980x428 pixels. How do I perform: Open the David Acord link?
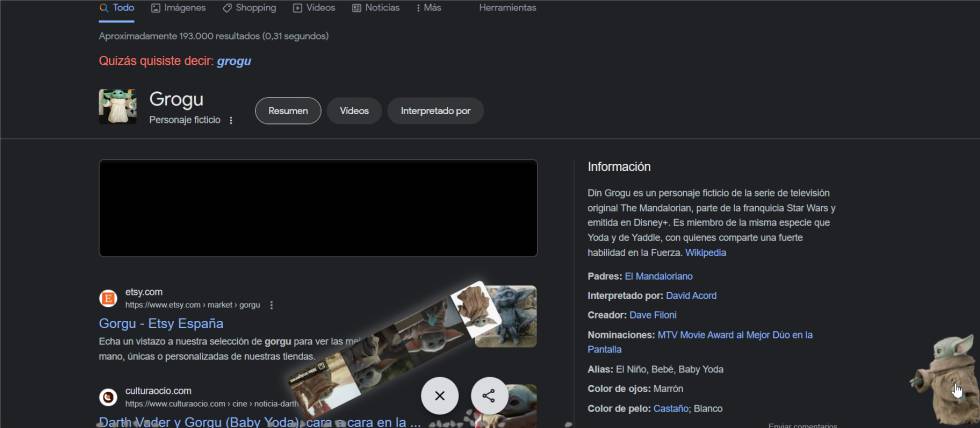click(x=691, y=296)
